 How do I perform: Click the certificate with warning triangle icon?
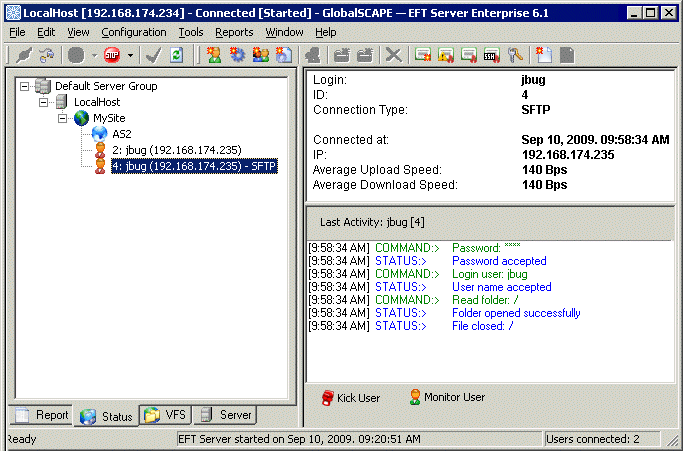point(446,55)
